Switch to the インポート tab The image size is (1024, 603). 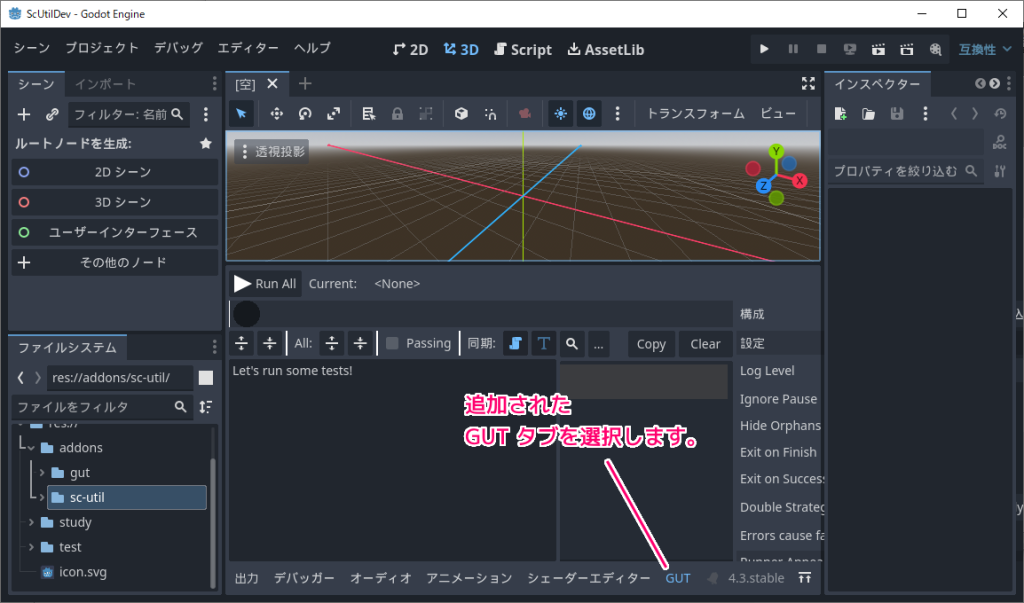[x=105, y=84]
